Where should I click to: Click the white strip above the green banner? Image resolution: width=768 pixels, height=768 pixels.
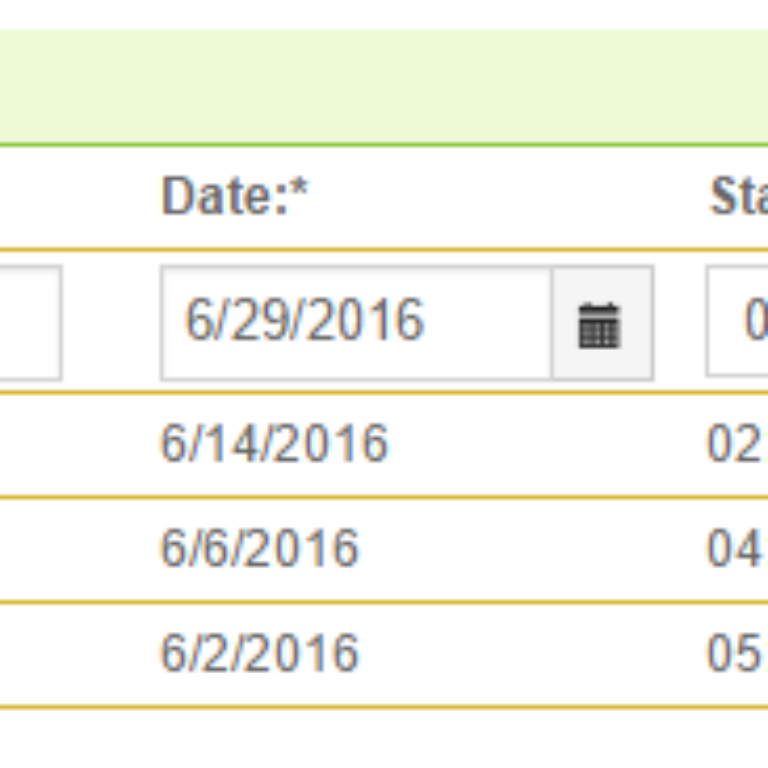click(x=384, y=15)
